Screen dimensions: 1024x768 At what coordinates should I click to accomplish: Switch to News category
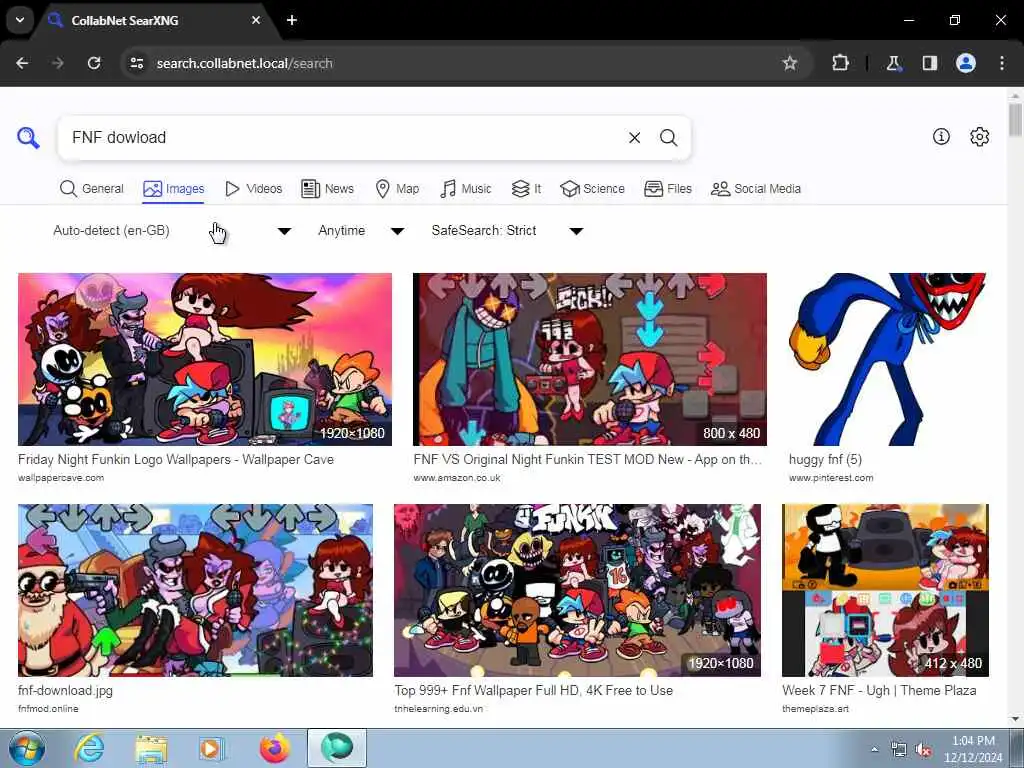pyautogui.click(x=327, y=189)
